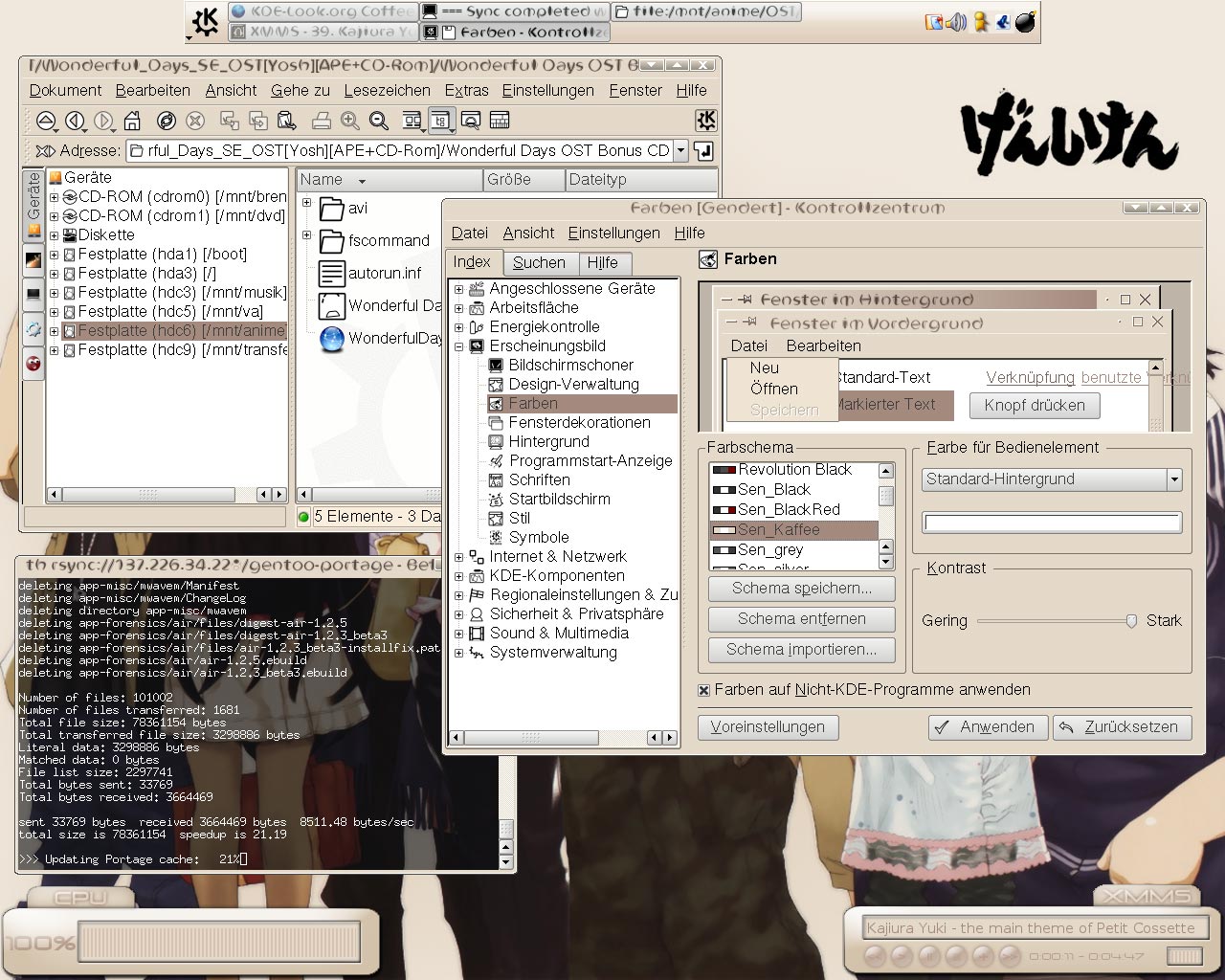Click the volume speaker tray icon
This screenshot has width=1225, height=980.
point(956,22)
